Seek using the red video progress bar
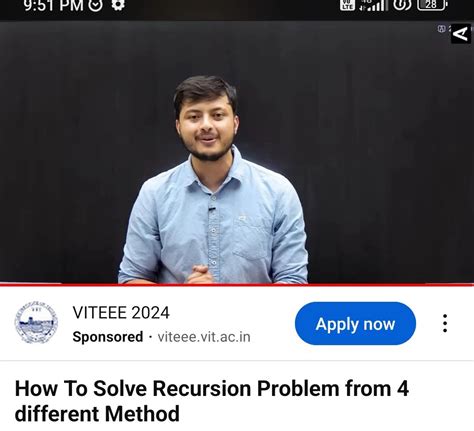 coord(237,285)
